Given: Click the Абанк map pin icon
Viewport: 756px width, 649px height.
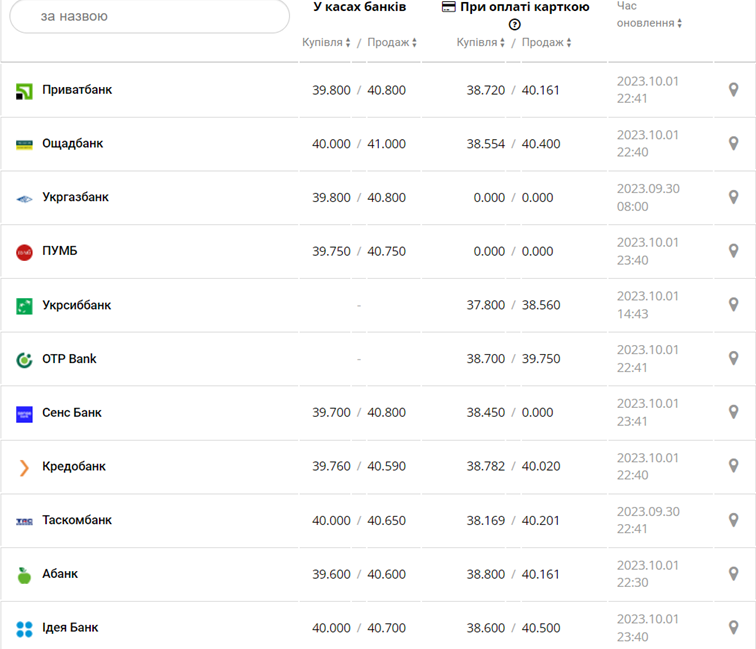Looking at the screenshot, I should tap(733, 574).
